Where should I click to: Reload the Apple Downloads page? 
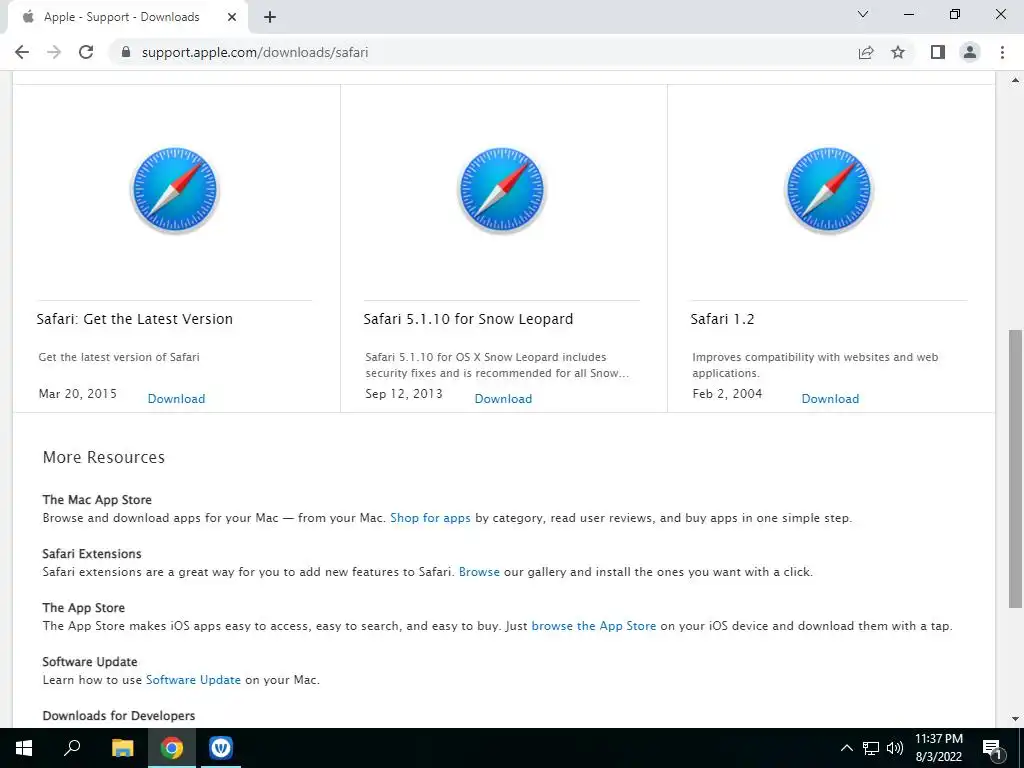pos(86,52)
